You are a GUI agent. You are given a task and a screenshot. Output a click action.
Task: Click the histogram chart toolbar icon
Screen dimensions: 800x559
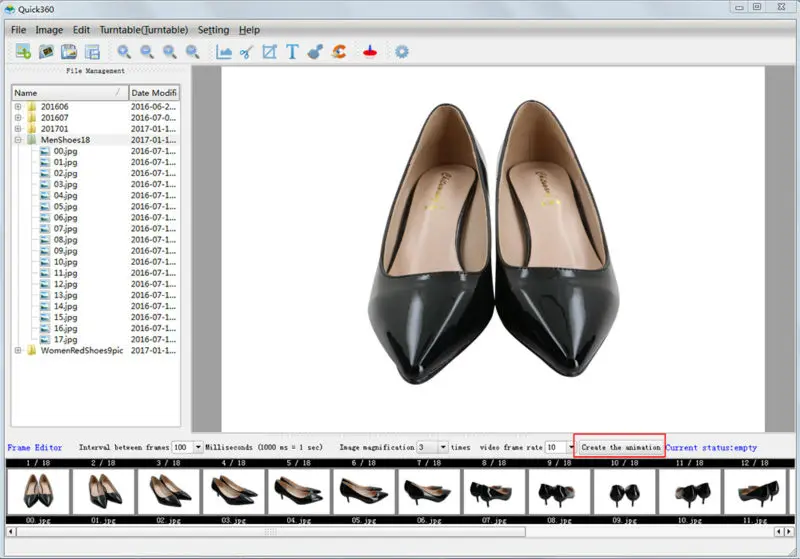[224, 52]
